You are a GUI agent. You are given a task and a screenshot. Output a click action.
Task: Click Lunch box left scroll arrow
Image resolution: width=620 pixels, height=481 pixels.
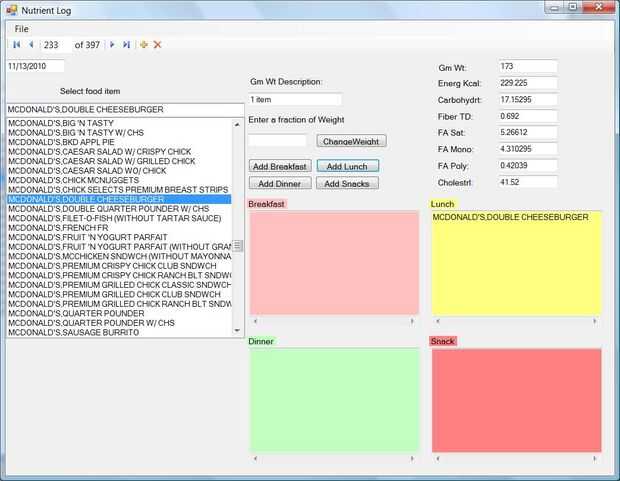pyautogui.click(x=438, y=321)
